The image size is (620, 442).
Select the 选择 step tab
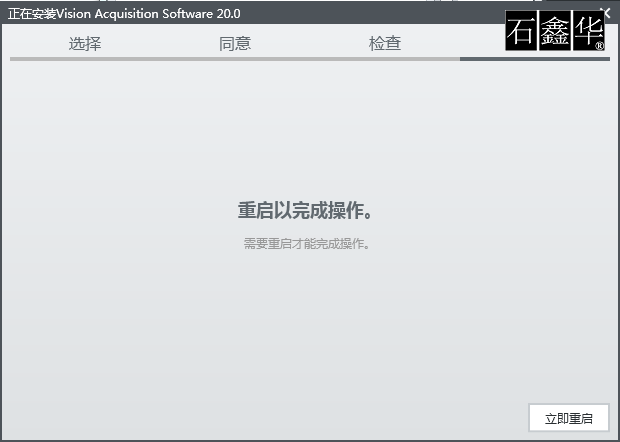pyautogui.click(x=85, y=43)
